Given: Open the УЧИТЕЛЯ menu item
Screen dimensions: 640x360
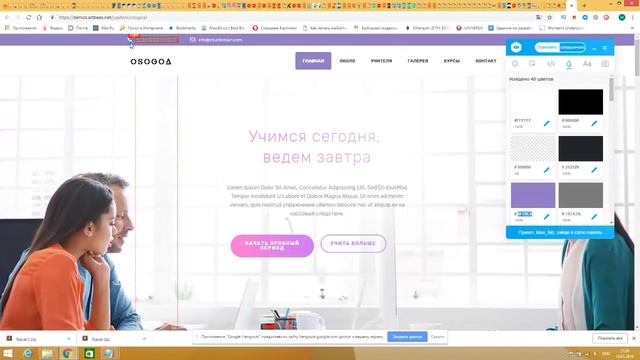Looking at the screenshot, I should pyautogui.click(x=381, y=61).
